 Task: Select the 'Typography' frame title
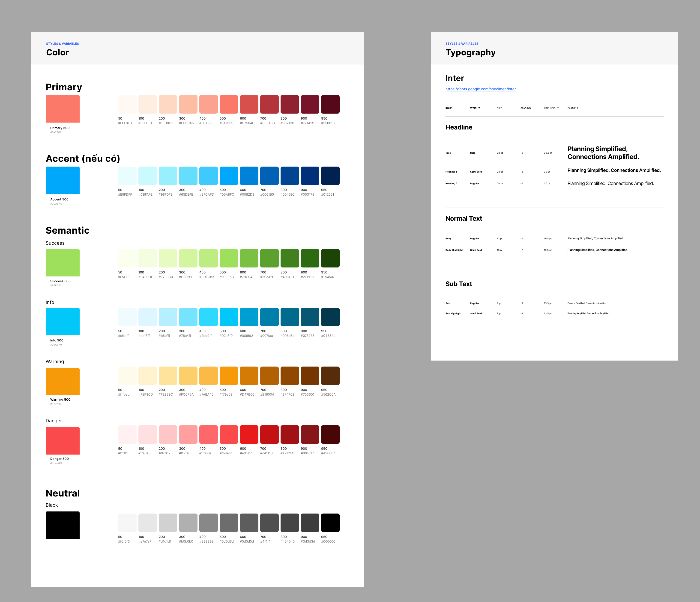point(471,52)
